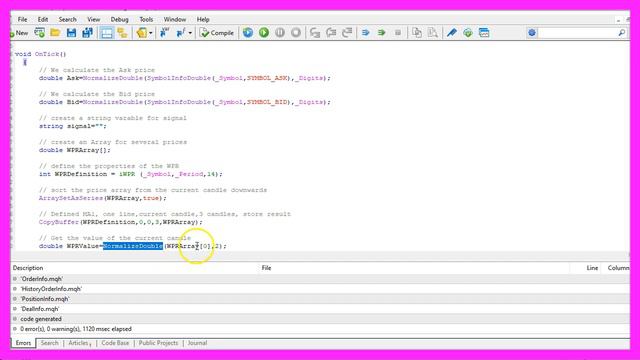Click the functions list icon
The width and height of the screenshot is (640, 360).
click(x=181, y=33)
